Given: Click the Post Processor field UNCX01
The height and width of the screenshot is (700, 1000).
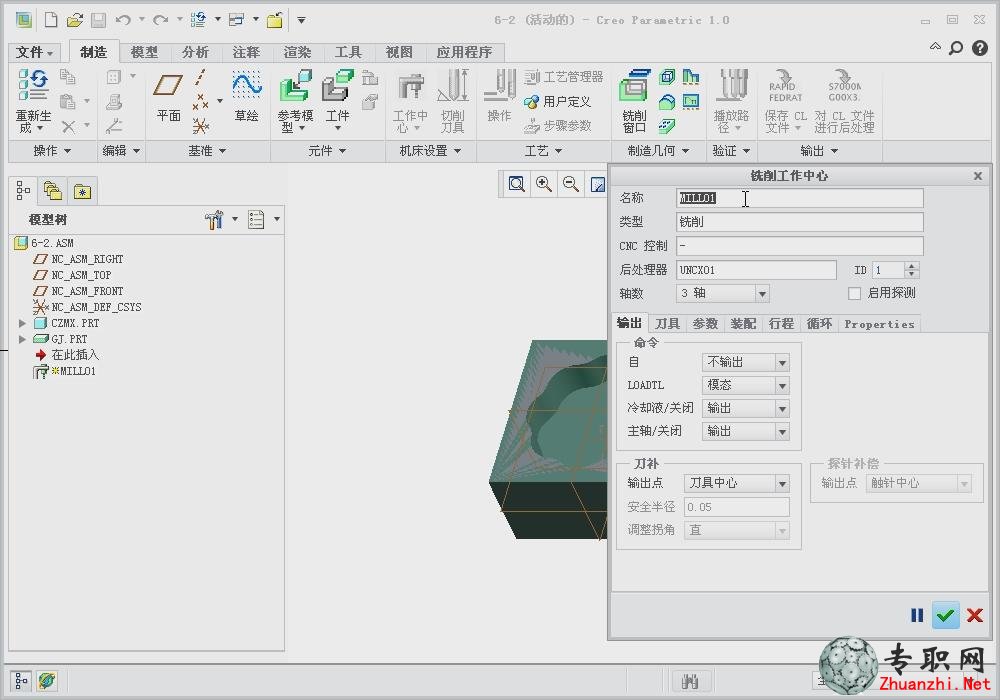Looking at the screenshot, I should click(x=756, y=270).
